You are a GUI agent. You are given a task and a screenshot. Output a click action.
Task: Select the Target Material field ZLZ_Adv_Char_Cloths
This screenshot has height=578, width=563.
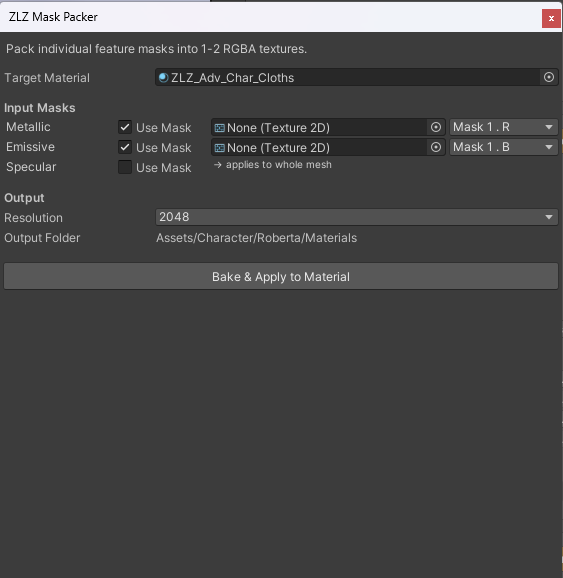click(x=357, y=77)
